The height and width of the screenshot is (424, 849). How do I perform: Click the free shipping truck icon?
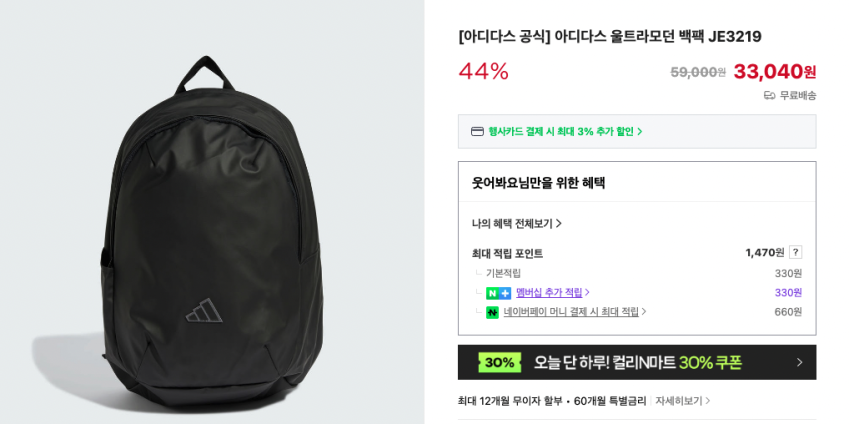769,96
